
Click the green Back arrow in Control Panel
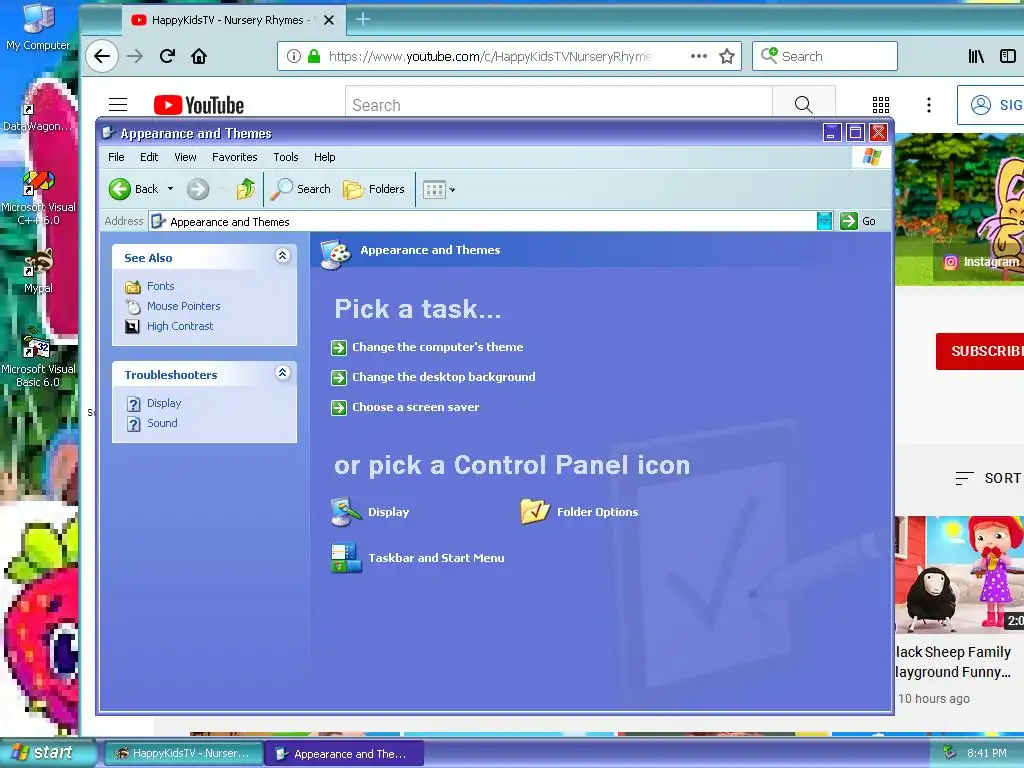(x=120, y=189)
